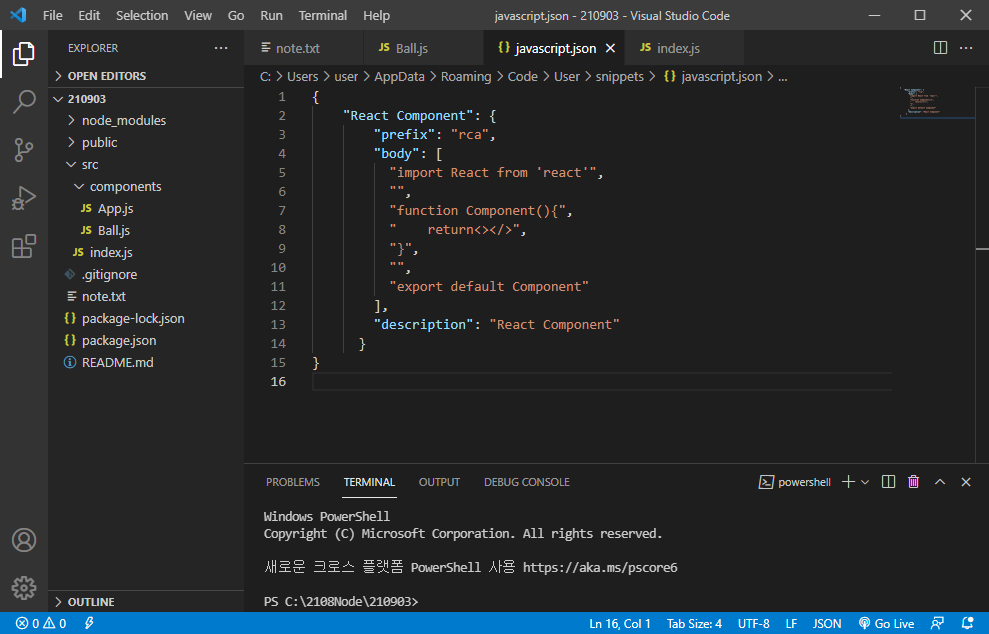
Task: Open the Selection menu
Action: (142, 15)
